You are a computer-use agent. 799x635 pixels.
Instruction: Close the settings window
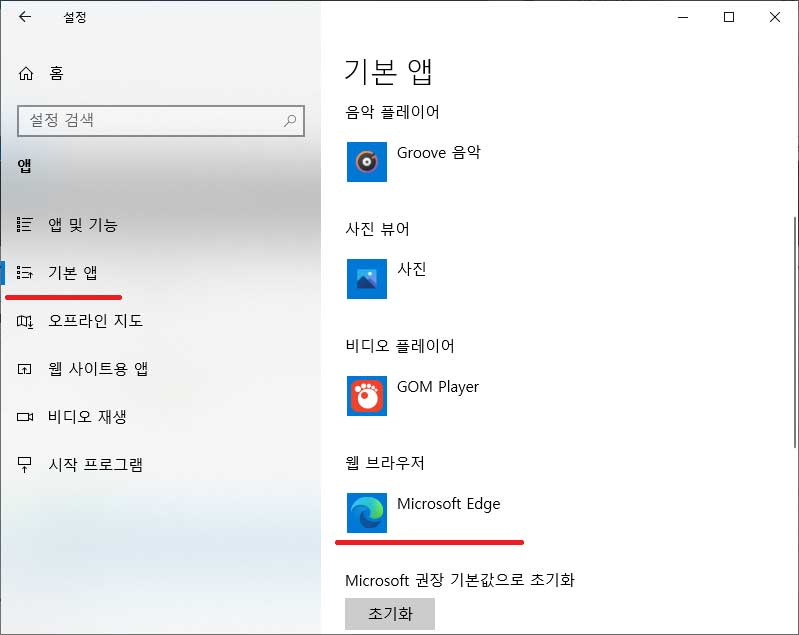(775, 17)
